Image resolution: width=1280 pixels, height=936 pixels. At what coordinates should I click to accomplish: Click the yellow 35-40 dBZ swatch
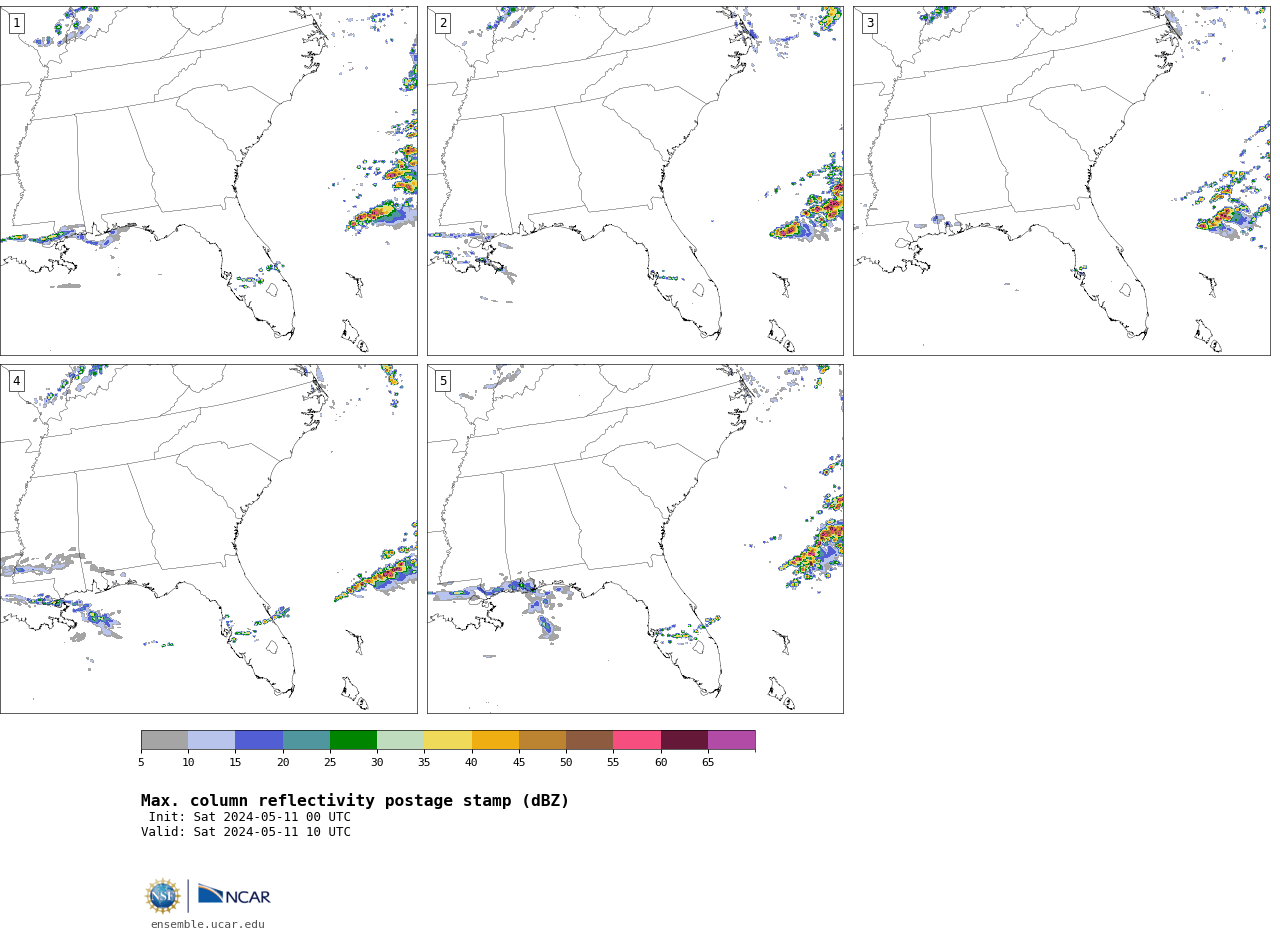point(448,740)
